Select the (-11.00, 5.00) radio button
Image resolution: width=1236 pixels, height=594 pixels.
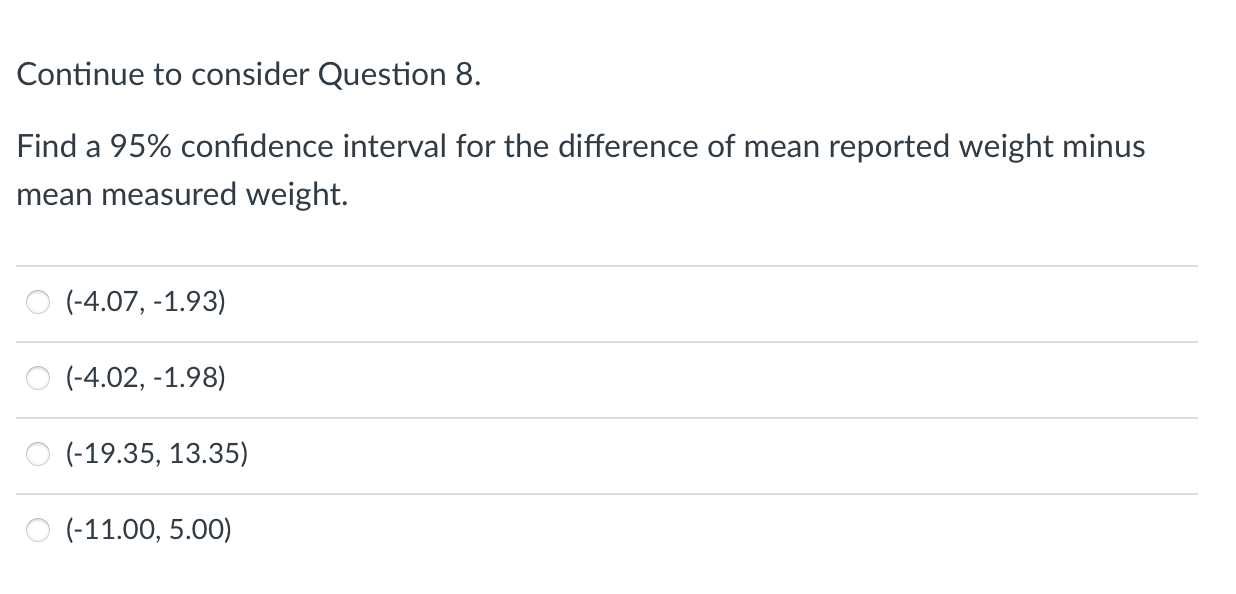click(x=37, y=530)
